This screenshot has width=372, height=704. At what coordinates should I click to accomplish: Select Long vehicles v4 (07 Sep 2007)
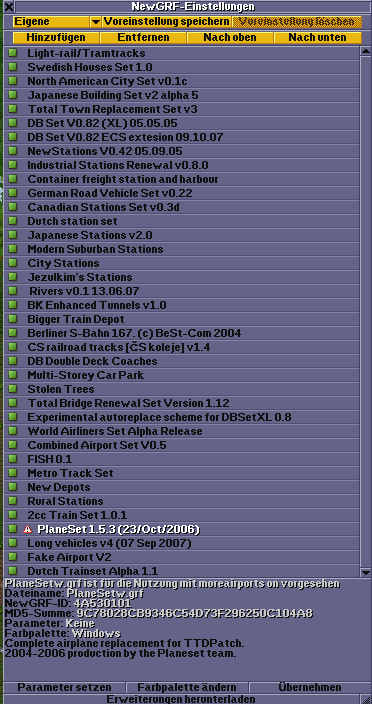pos(181,543)
